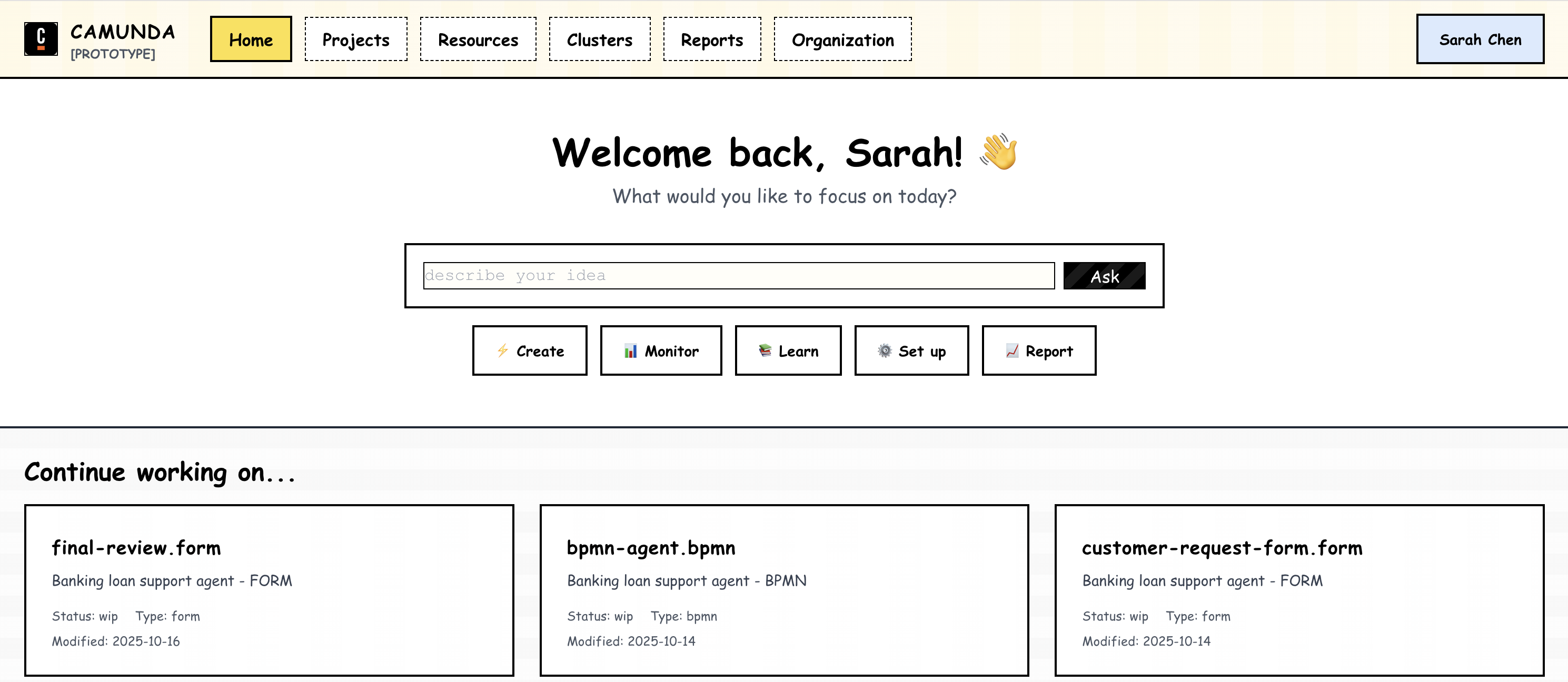Click the trend chart Report icon
This screenshot has height=682, width=1568.
(x=1011, y=350)
